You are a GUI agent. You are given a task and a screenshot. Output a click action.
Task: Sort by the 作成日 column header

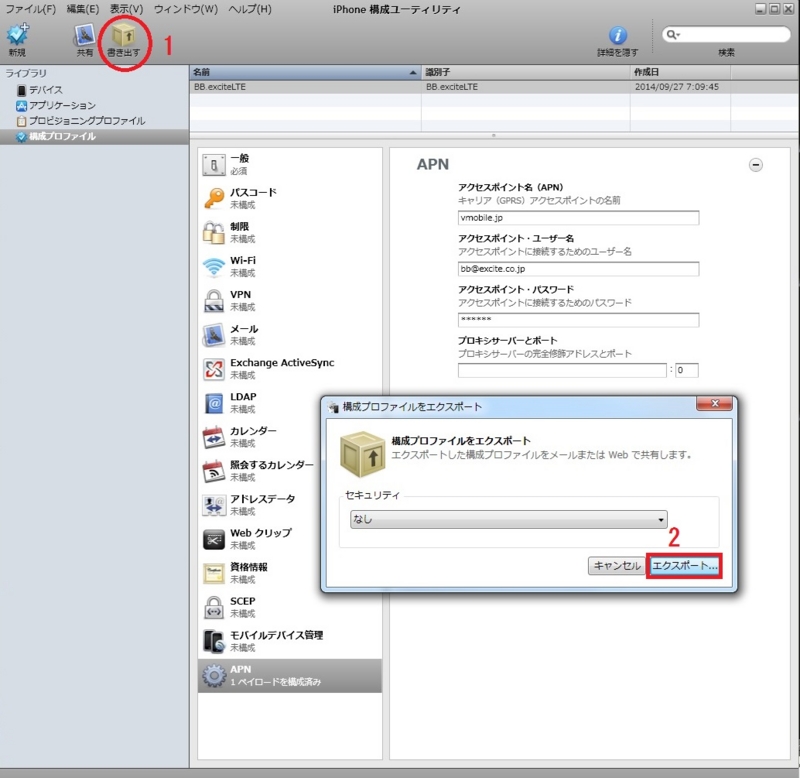point(681,72)
